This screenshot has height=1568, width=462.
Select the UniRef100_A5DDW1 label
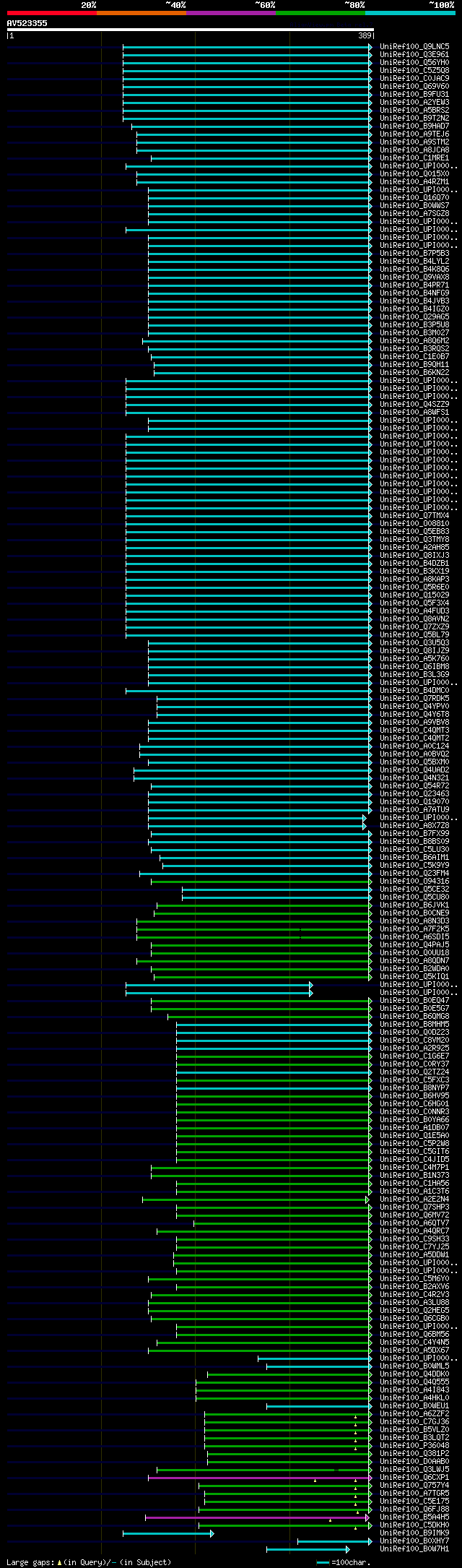(x=414, y=1255)
